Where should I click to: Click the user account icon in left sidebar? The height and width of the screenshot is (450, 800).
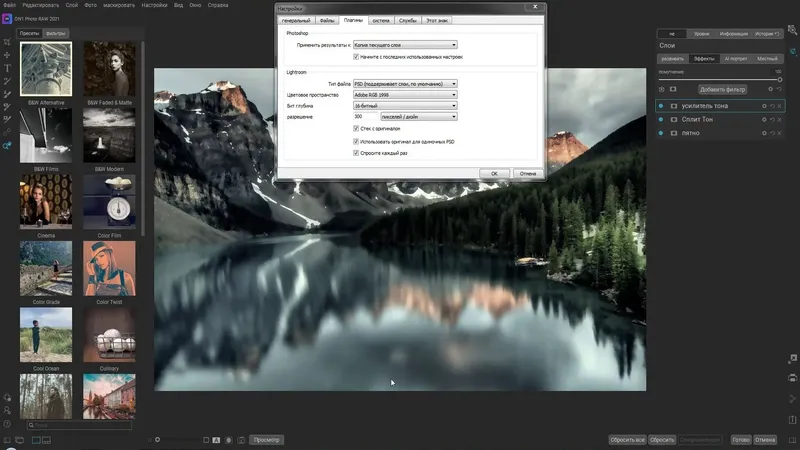tap(7, 410)
